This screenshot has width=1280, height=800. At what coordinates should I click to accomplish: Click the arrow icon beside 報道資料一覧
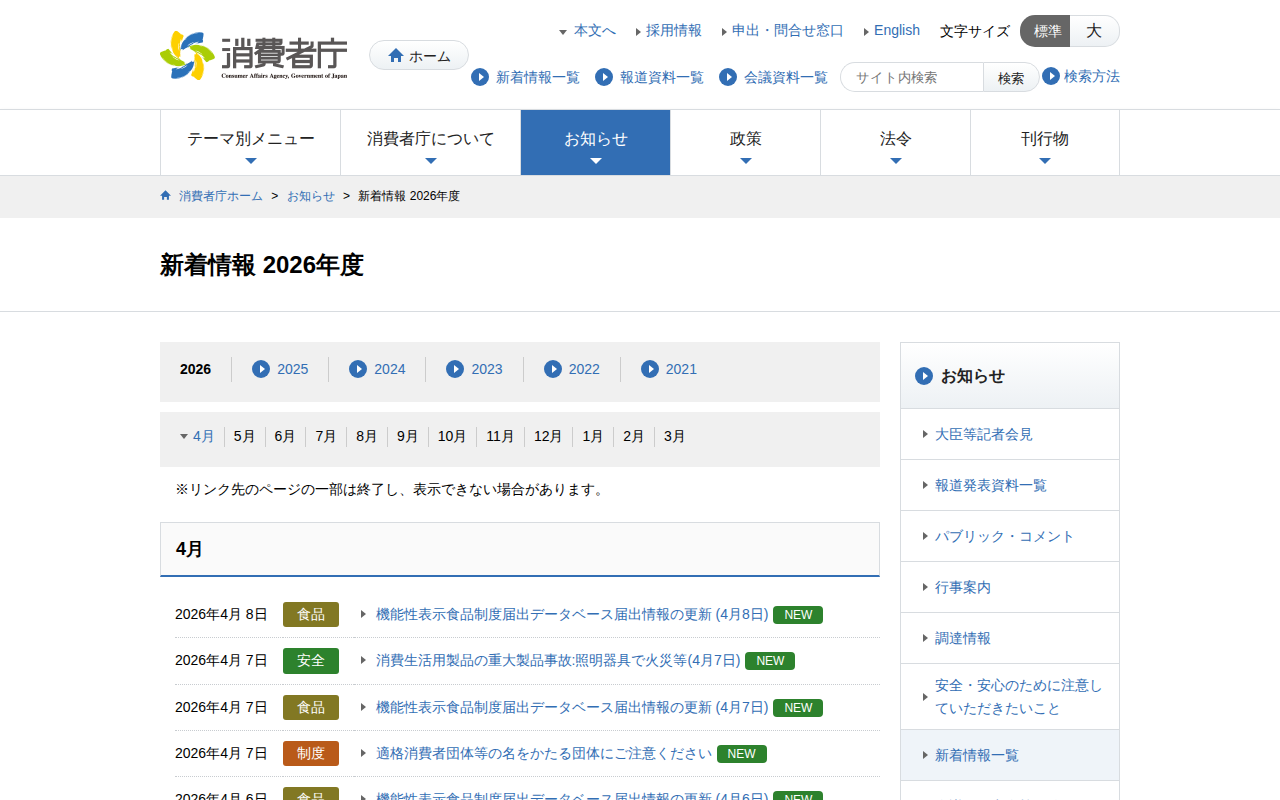[604, 77]
